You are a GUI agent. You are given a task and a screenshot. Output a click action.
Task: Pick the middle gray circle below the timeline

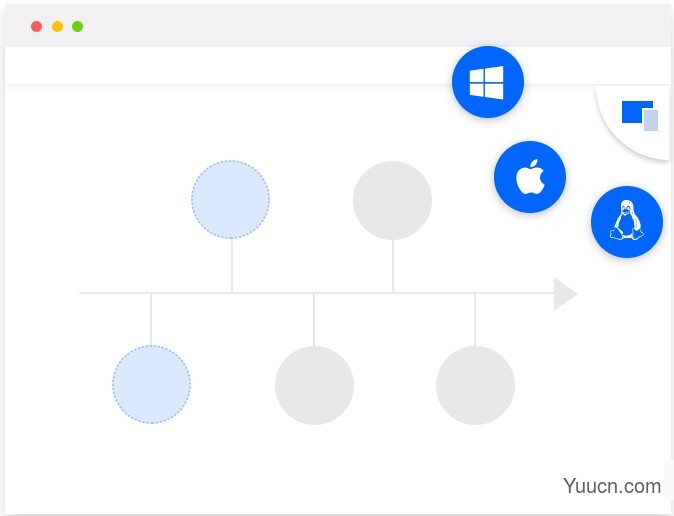pos(314,385)
